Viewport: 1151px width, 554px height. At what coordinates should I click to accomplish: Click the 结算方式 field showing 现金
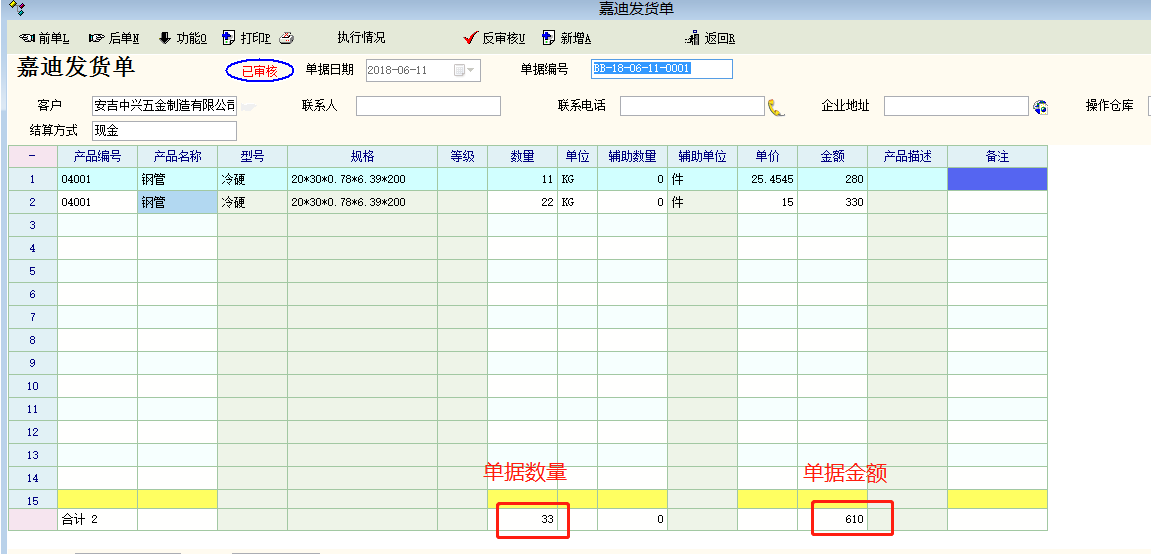tap(164, 131)
